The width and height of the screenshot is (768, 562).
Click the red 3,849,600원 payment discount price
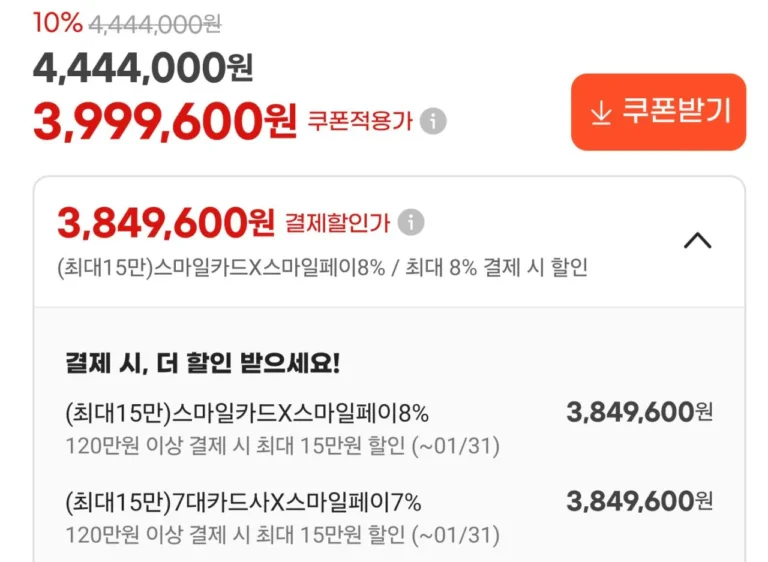165,223
